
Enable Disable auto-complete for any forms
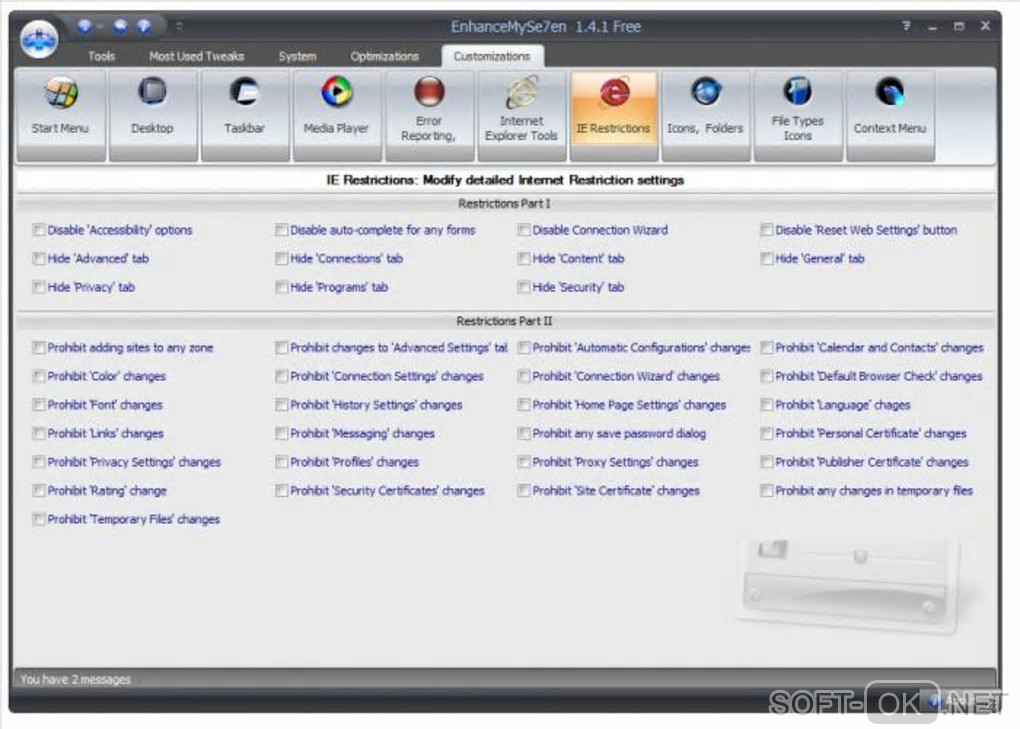pos(281,230)
